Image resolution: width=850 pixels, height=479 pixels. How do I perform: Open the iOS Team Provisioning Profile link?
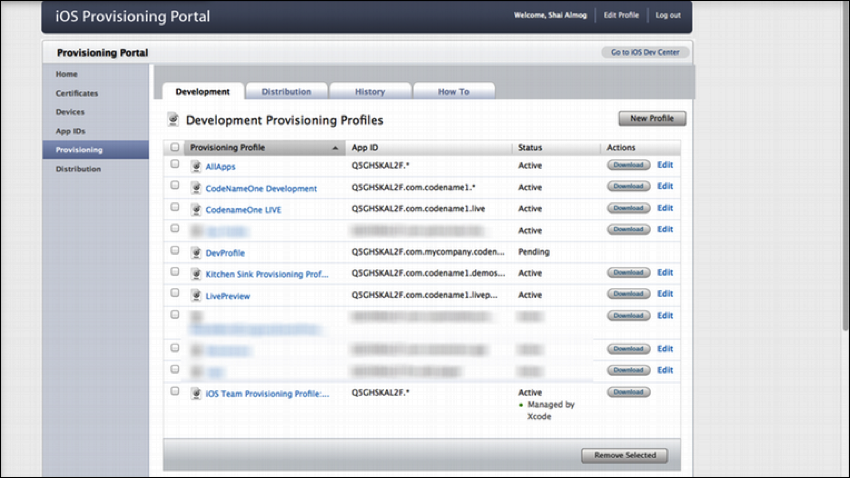pos(267,394)
